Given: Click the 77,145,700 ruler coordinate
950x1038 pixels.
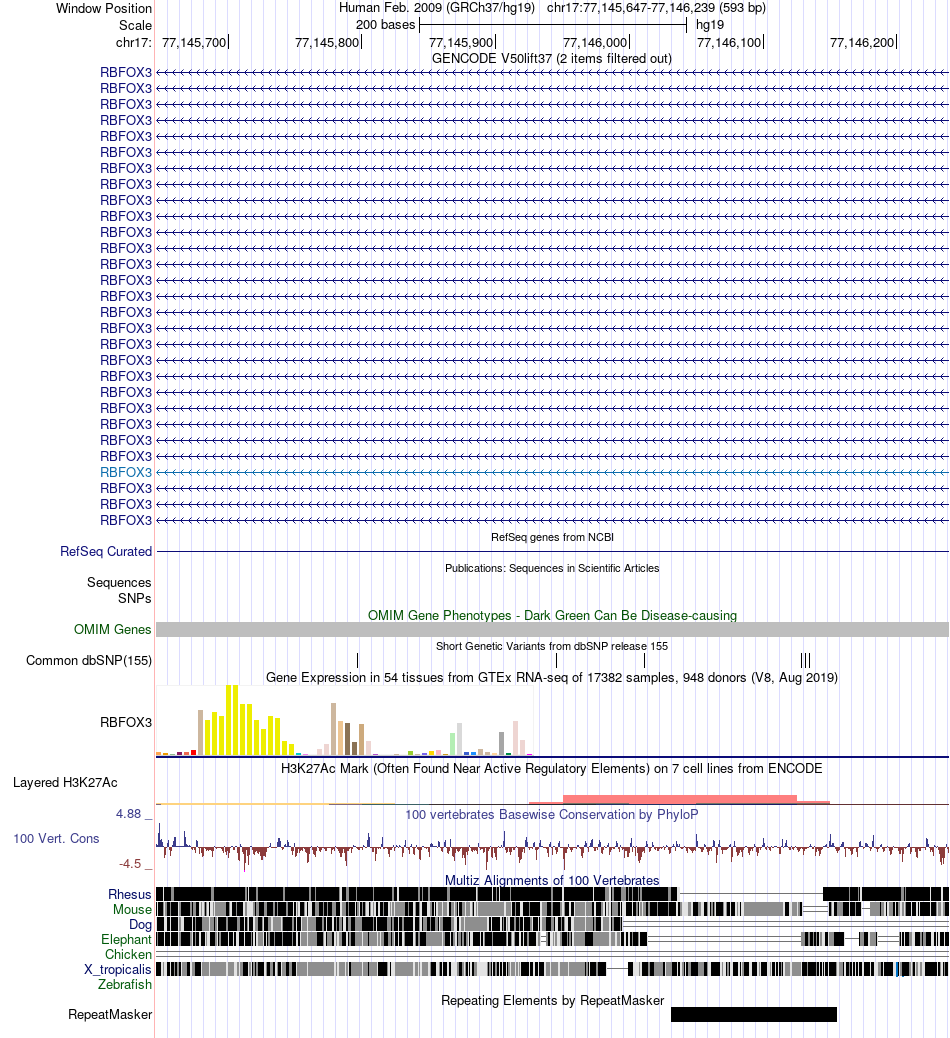Looking at the screenshot, I should [194, 42].
